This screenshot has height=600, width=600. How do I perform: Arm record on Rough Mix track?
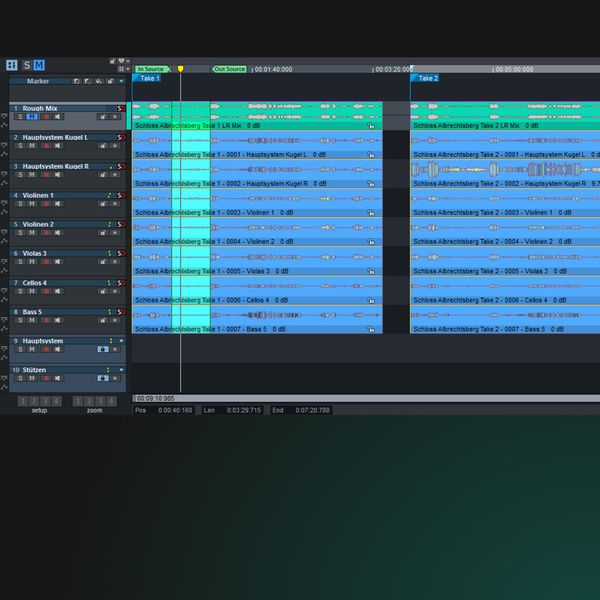pyautogui.click(x=46, y=117)
